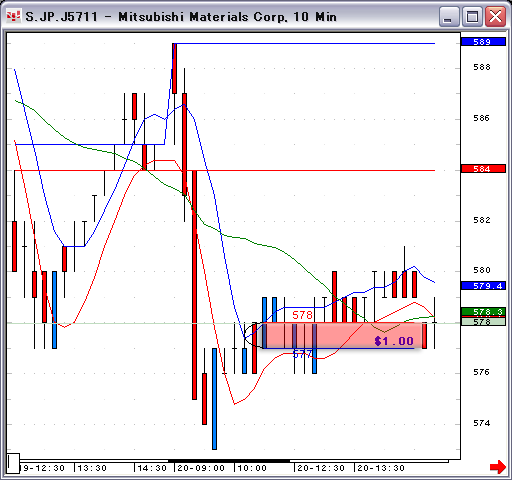This screenshot has width=512, height=480.
Task: Maximize the chart window
Action: pyautogui.click(x=472, y=16)
